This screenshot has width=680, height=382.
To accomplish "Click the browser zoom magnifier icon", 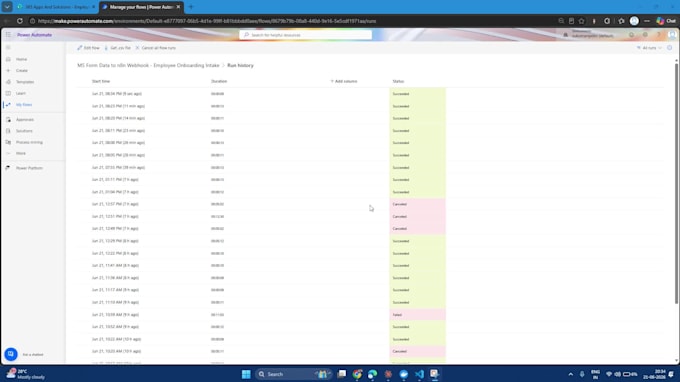I will [x=561, y=21].
